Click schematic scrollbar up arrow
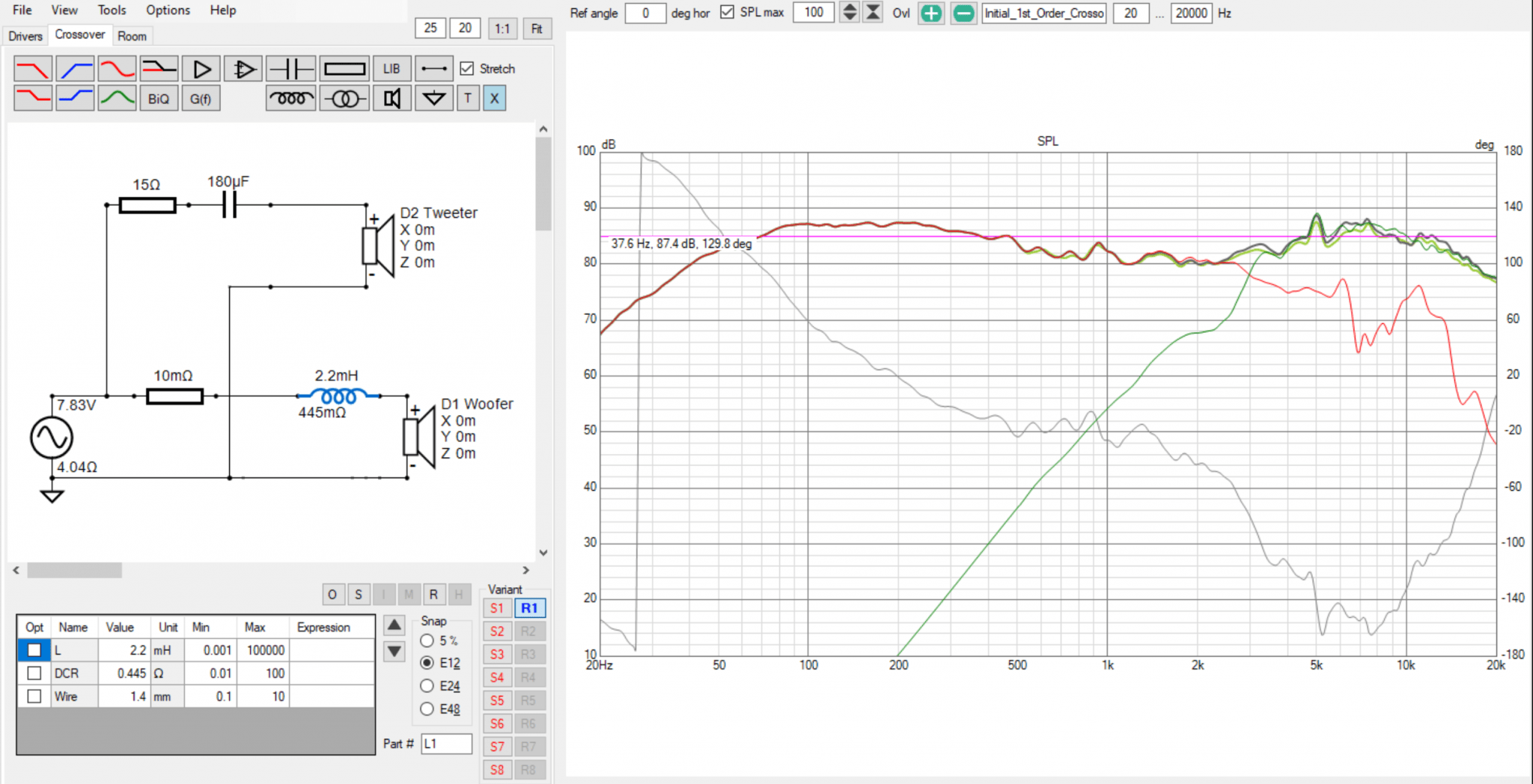1533x784 pixels. point(543,129)
